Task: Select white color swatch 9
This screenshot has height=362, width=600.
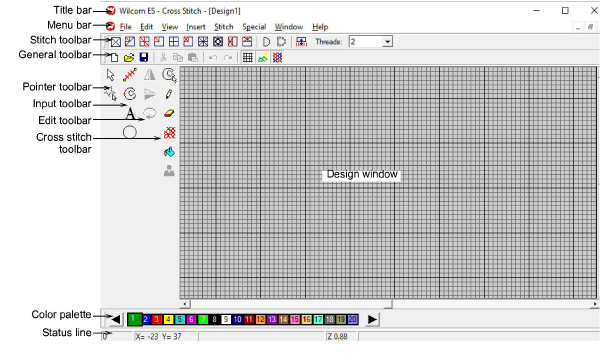Action: click(226, 319)
